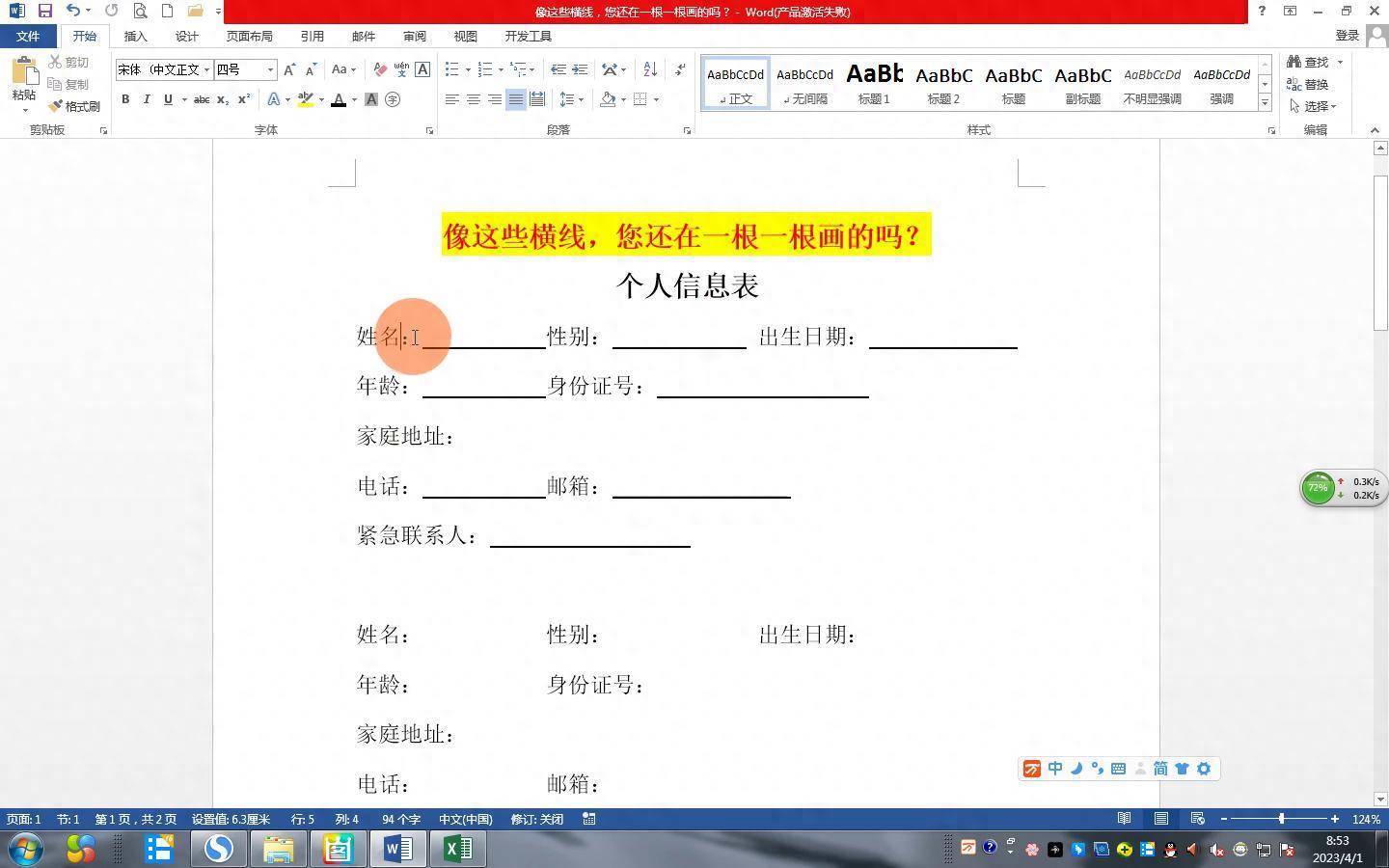Apply strikethrough to text
Image resolution: width=1389 pixels, height=868 pixels.
coord(202,99)
